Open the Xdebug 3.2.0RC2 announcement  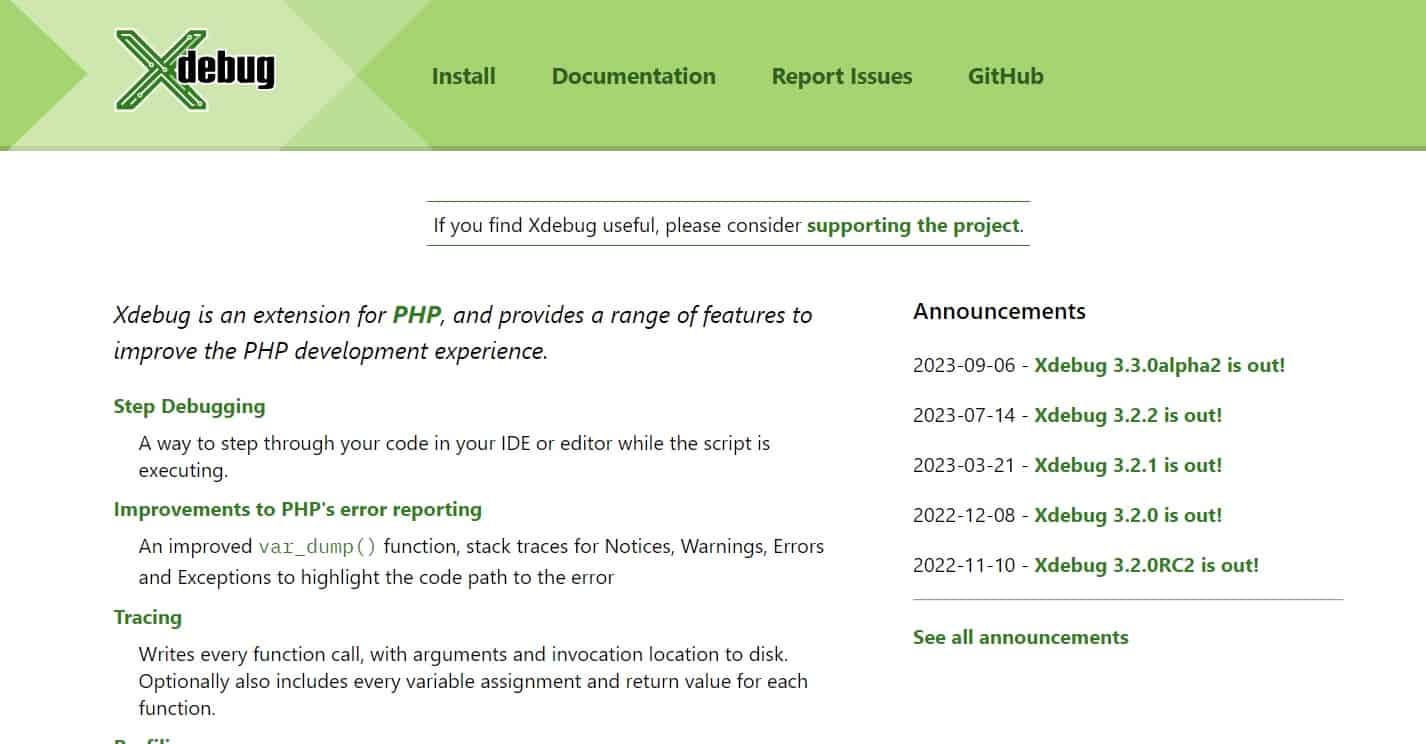click(x=1146, y=566)
